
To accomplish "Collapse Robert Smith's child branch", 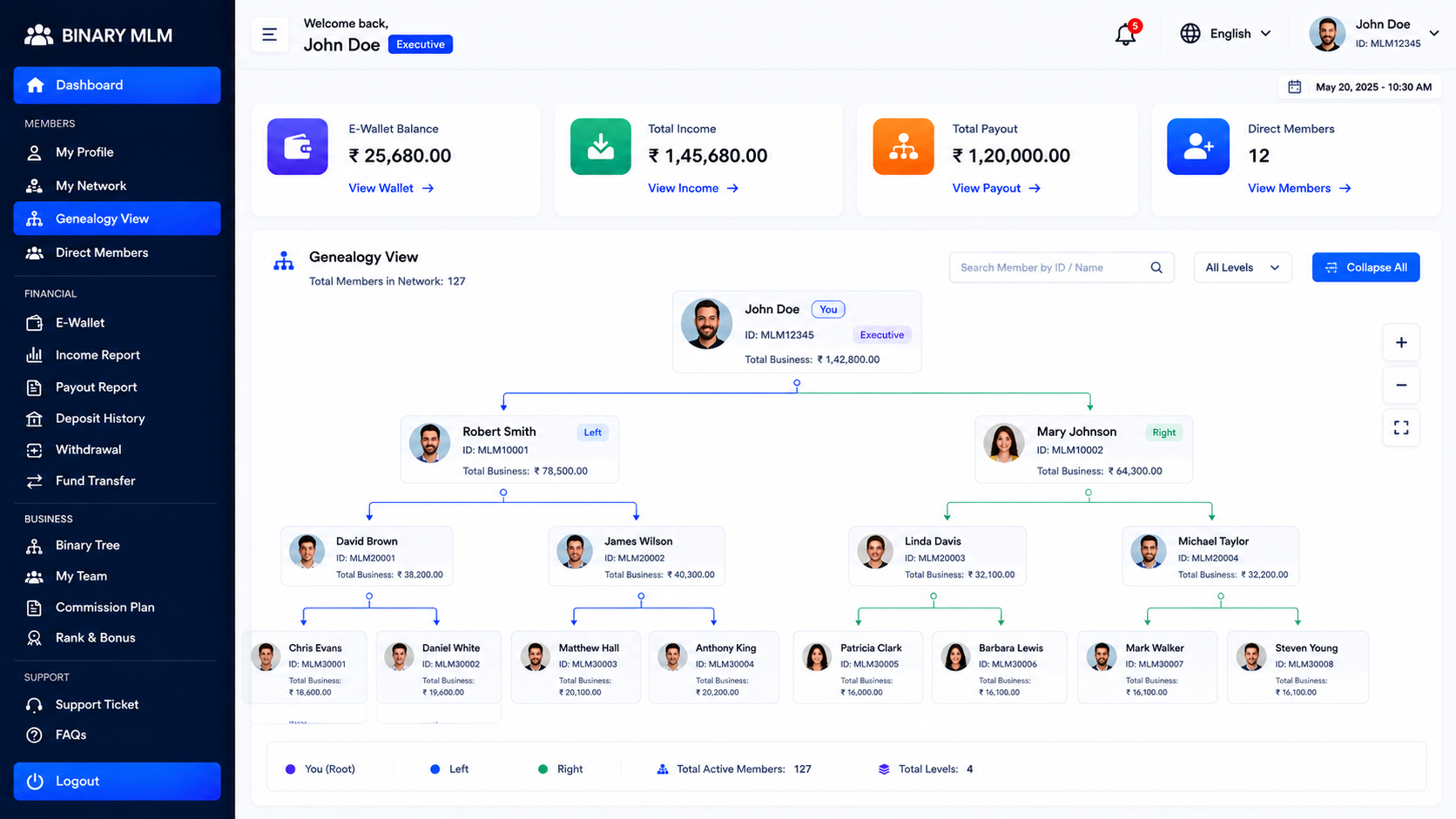I will [503, 493].
